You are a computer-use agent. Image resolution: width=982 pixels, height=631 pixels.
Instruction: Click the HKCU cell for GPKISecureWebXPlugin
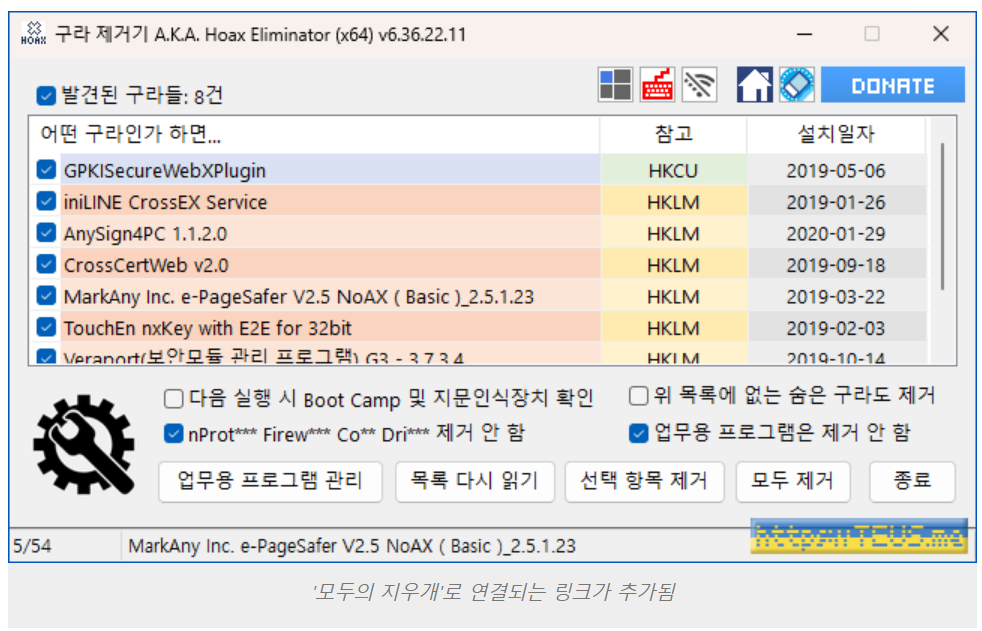point(673,170)
